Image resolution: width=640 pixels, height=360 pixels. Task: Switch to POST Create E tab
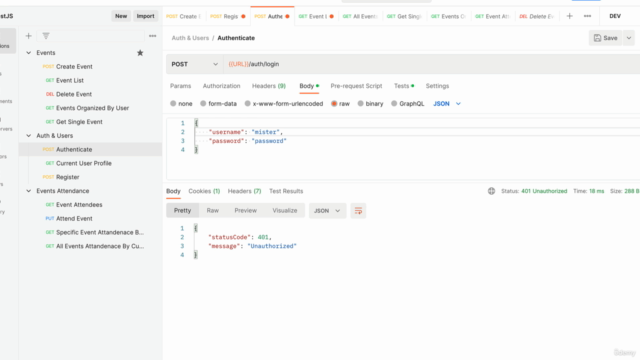click(x=183, y=16)
